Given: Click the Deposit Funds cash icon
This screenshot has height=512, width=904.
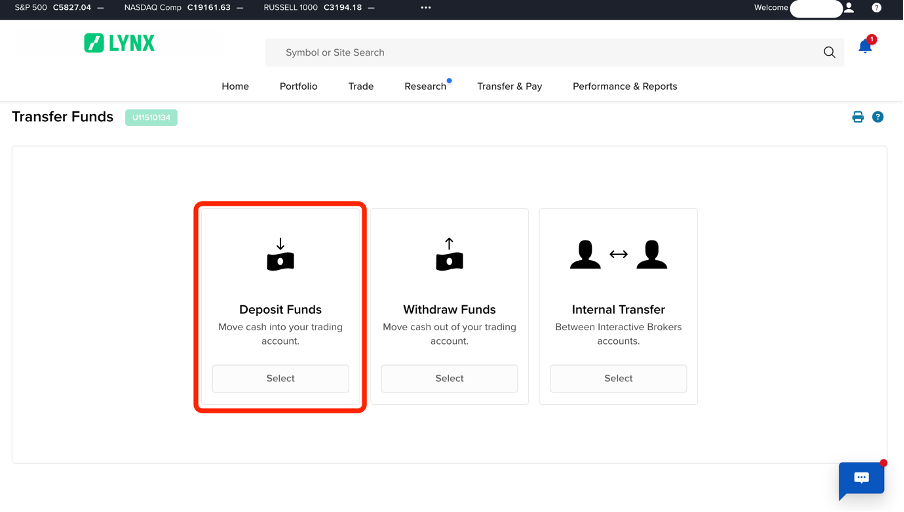Looking at the screenshot, I should (x=280, y=254).
